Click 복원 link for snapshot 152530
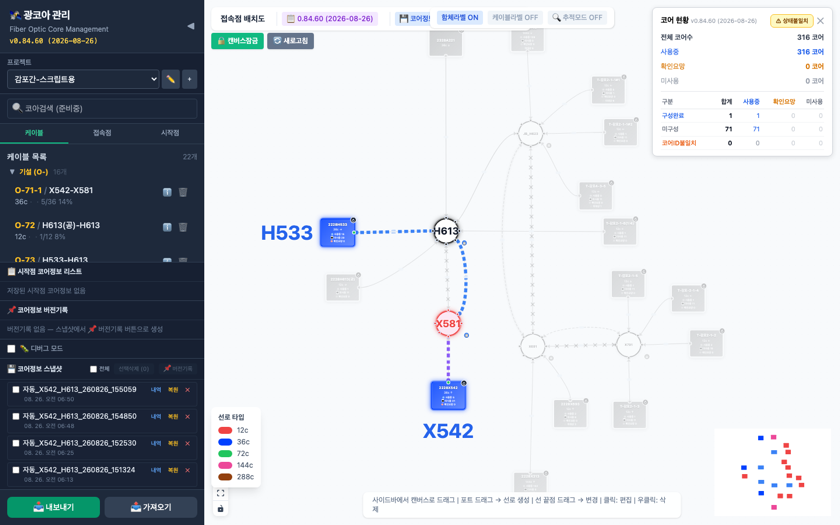This screenshot has width=840, height=525. 172,444
